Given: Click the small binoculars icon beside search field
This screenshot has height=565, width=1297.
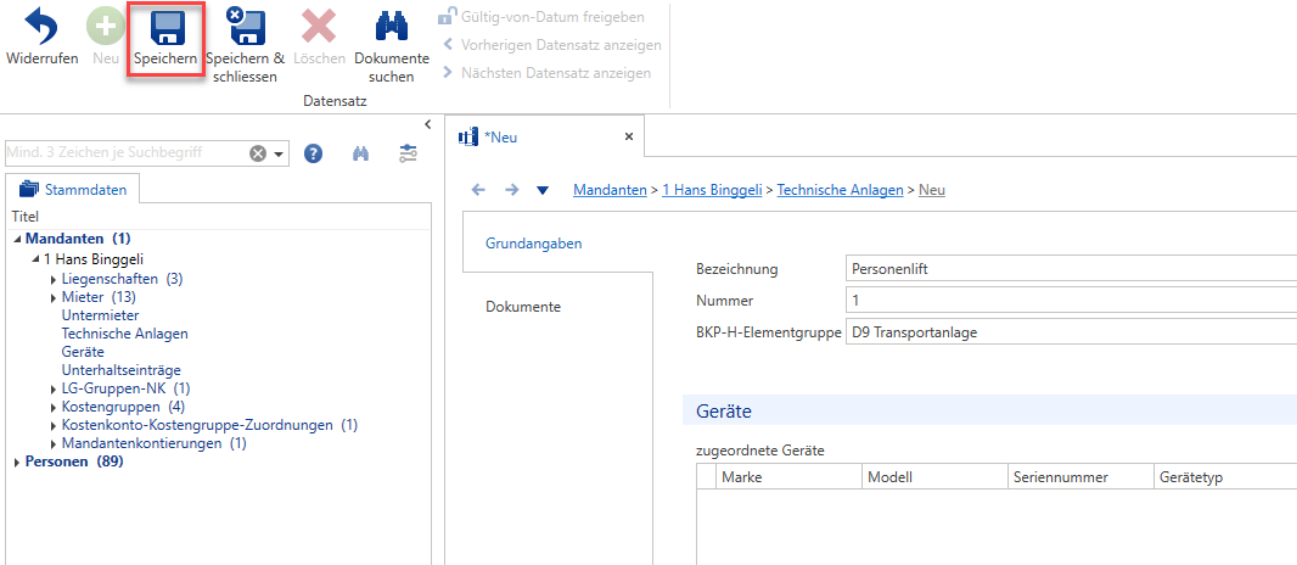Looking at the screenshot, I should (x=361, y=153).
